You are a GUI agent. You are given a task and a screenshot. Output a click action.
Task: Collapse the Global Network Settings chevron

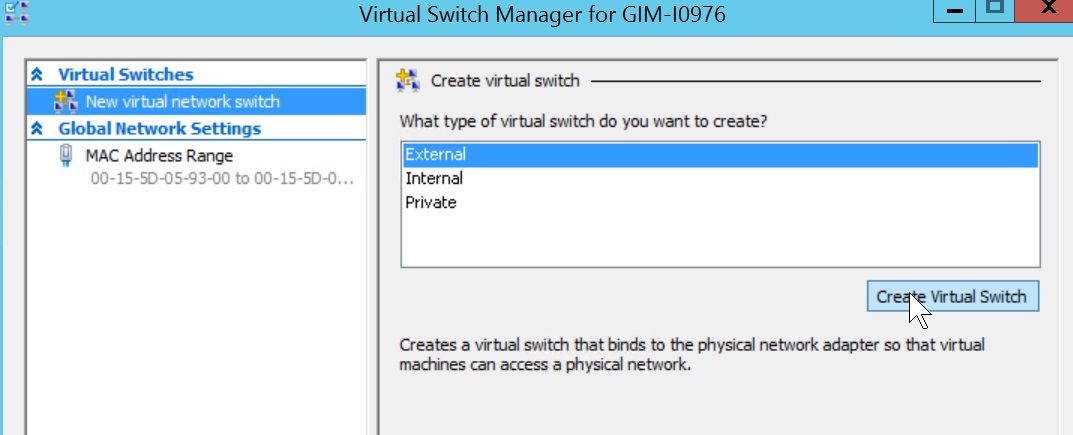click(x=38, y=129)
